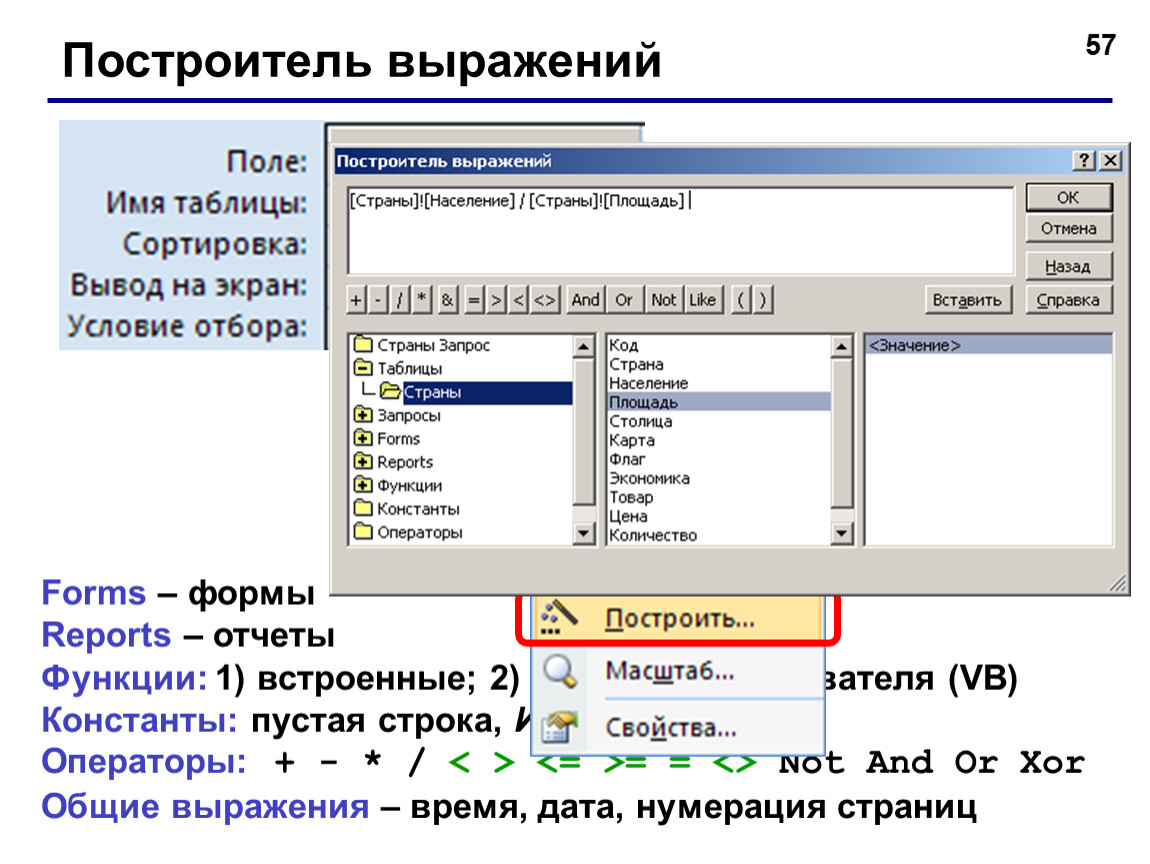Screen dimensions: 1150x864
Task: Click the build wand icon next to Построить
Action: (x=560, y=618)
